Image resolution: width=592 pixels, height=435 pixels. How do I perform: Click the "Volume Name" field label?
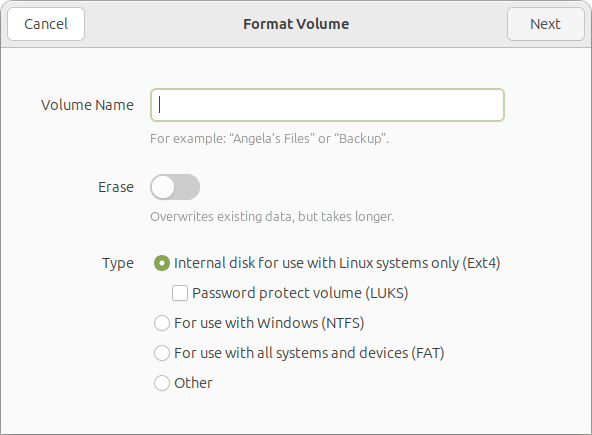tap(87, 105)
